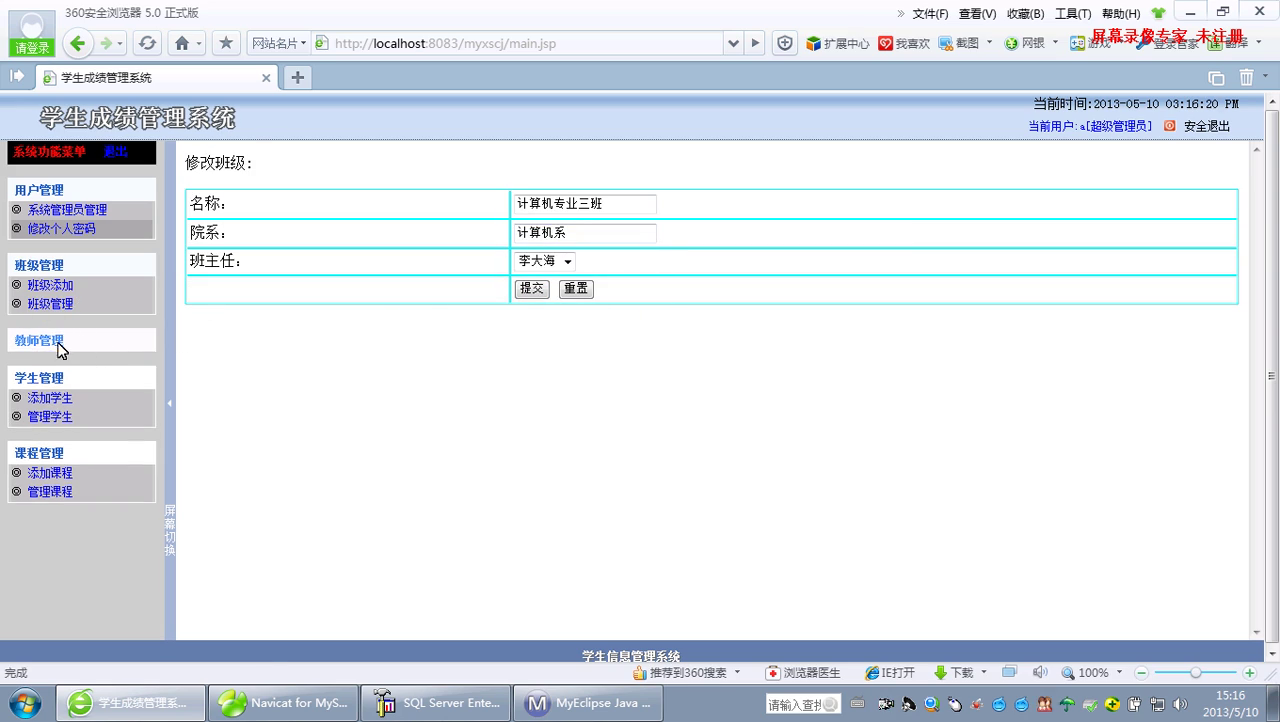
Task: Click the green shirt skin icon
Action: coord(1159,13)
